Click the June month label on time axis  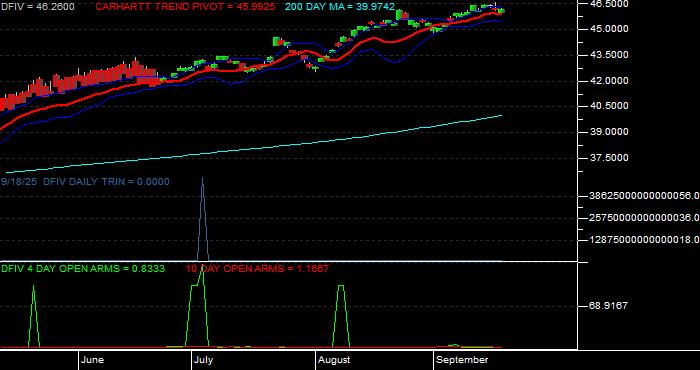pyautogui.click(x=93, y=360)
